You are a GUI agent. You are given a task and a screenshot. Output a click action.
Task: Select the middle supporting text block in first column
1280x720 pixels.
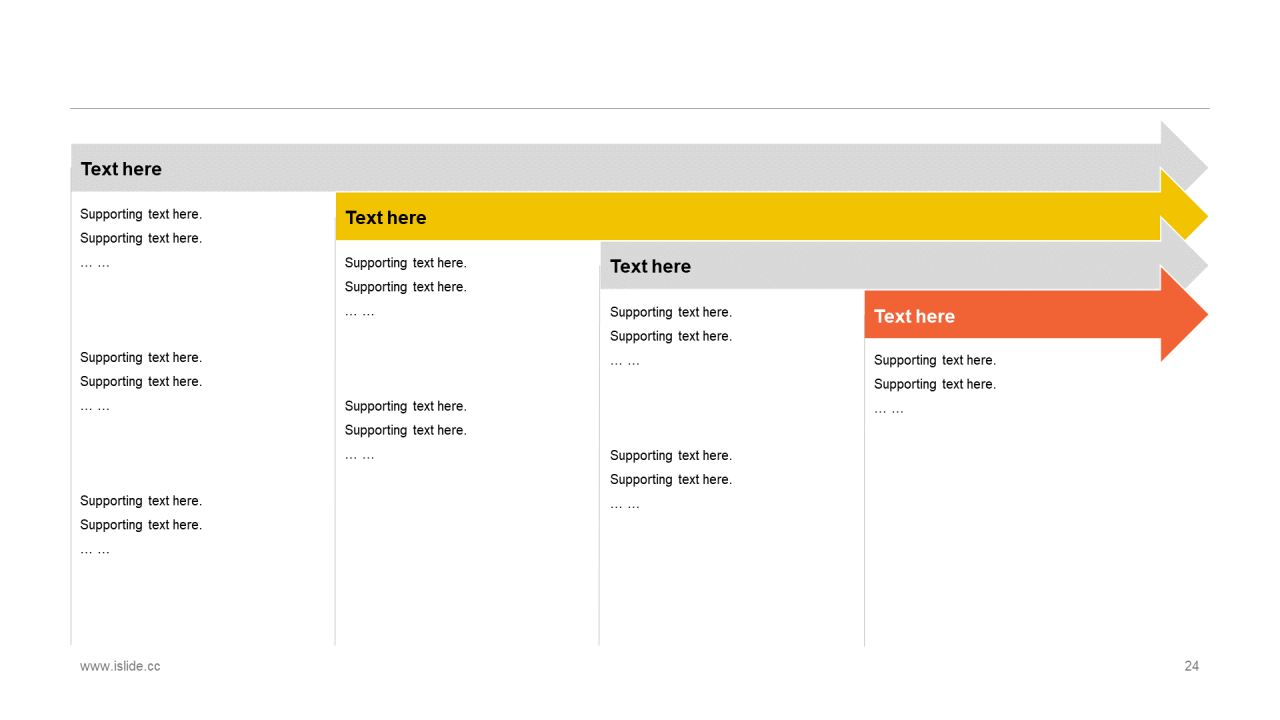pyautogui.click(x=141, y=381)
